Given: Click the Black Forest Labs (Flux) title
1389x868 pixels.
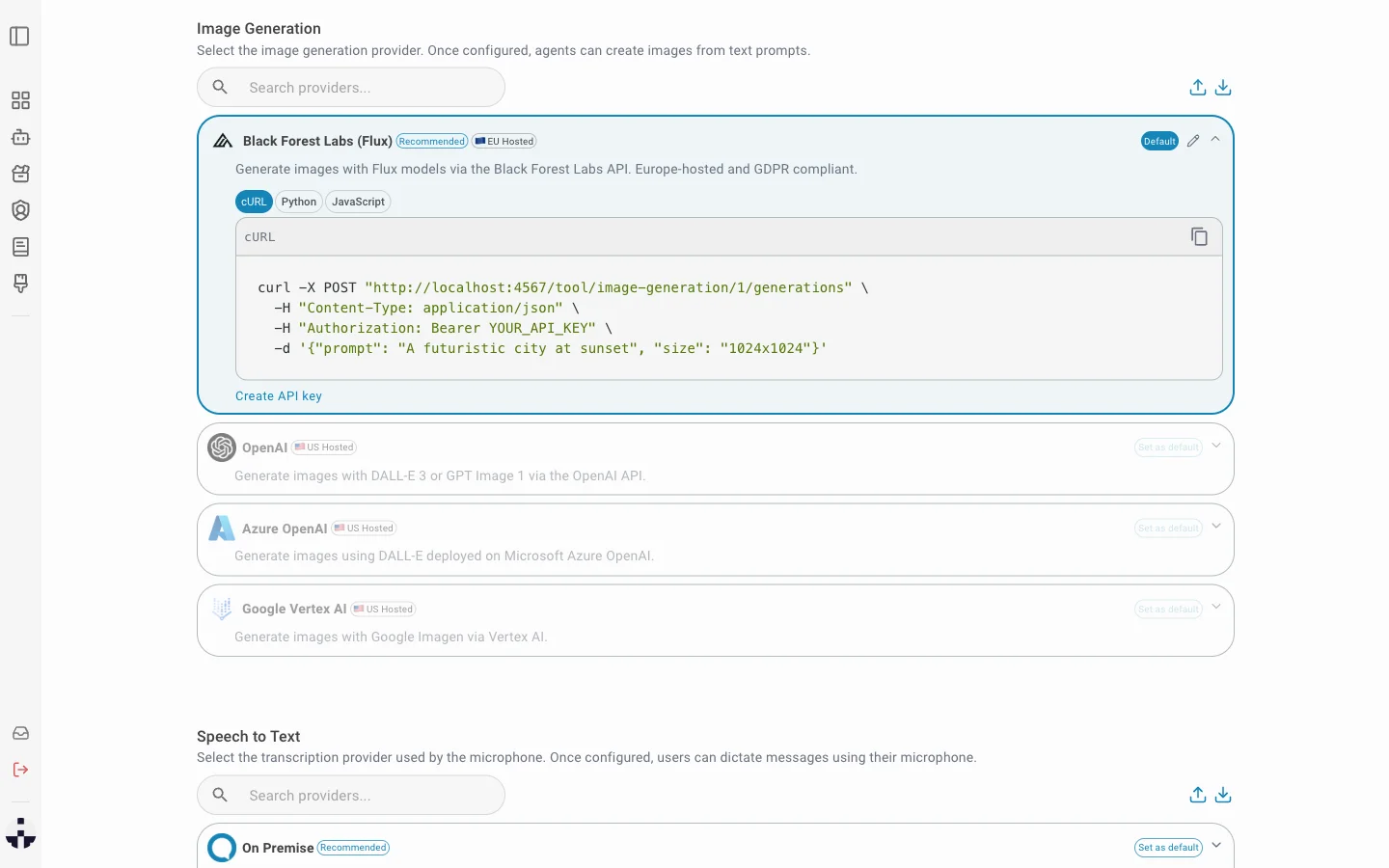Looking at the screenshot, I should [x=317, y=141].
